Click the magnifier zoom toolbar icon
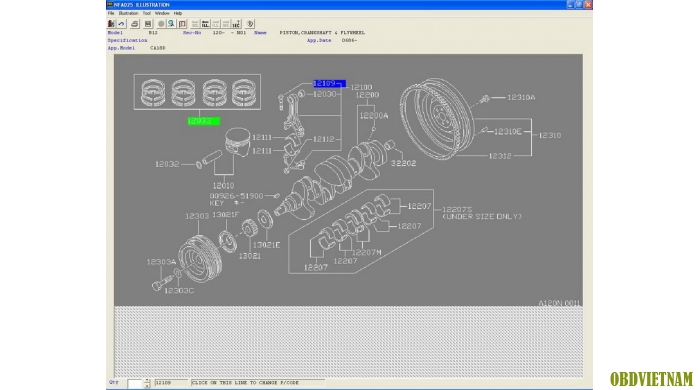Viewport: 700px width, 390px height. [171, 24]
